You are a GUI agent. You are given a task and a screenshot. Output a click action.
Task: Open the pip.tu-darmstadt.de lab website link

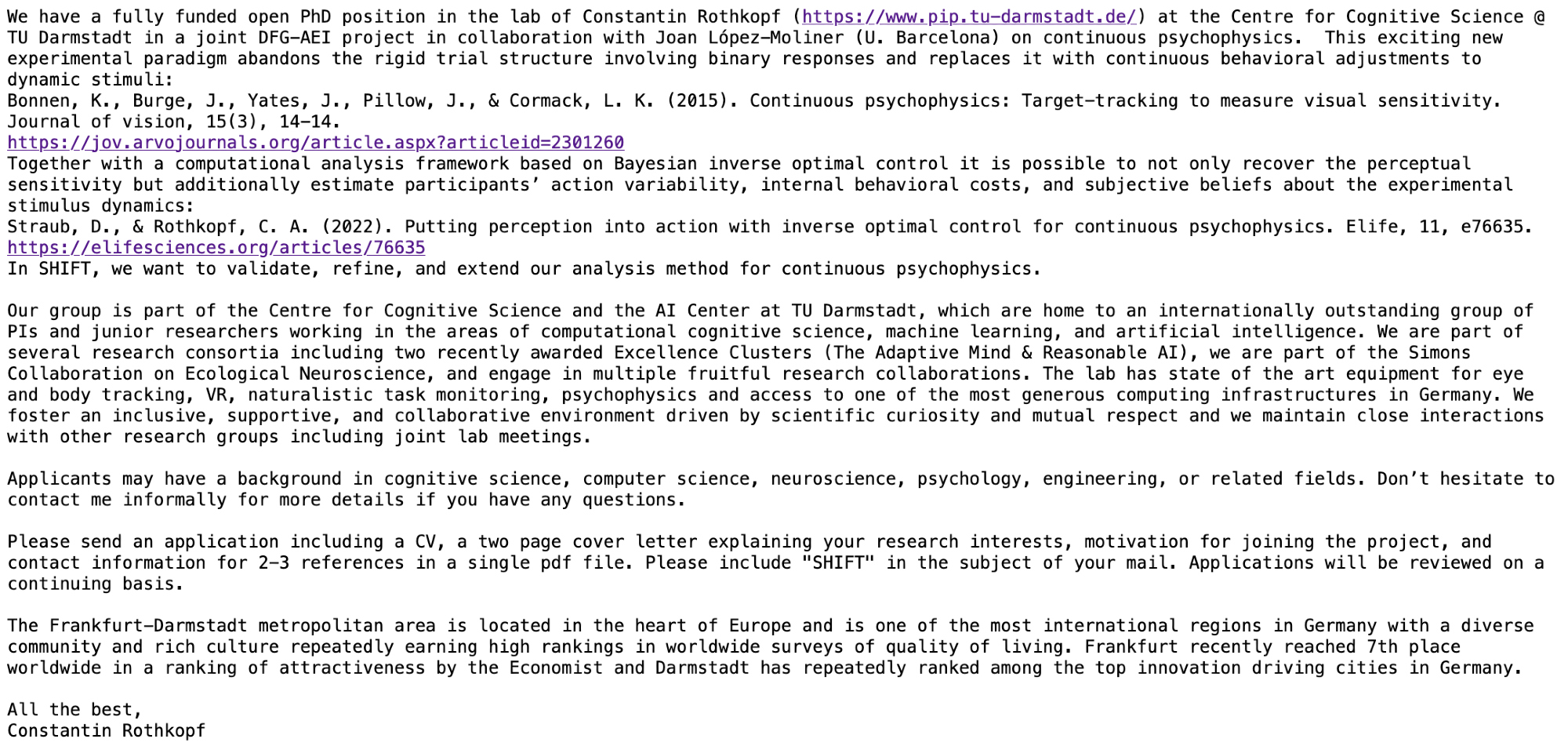(969, 16)
